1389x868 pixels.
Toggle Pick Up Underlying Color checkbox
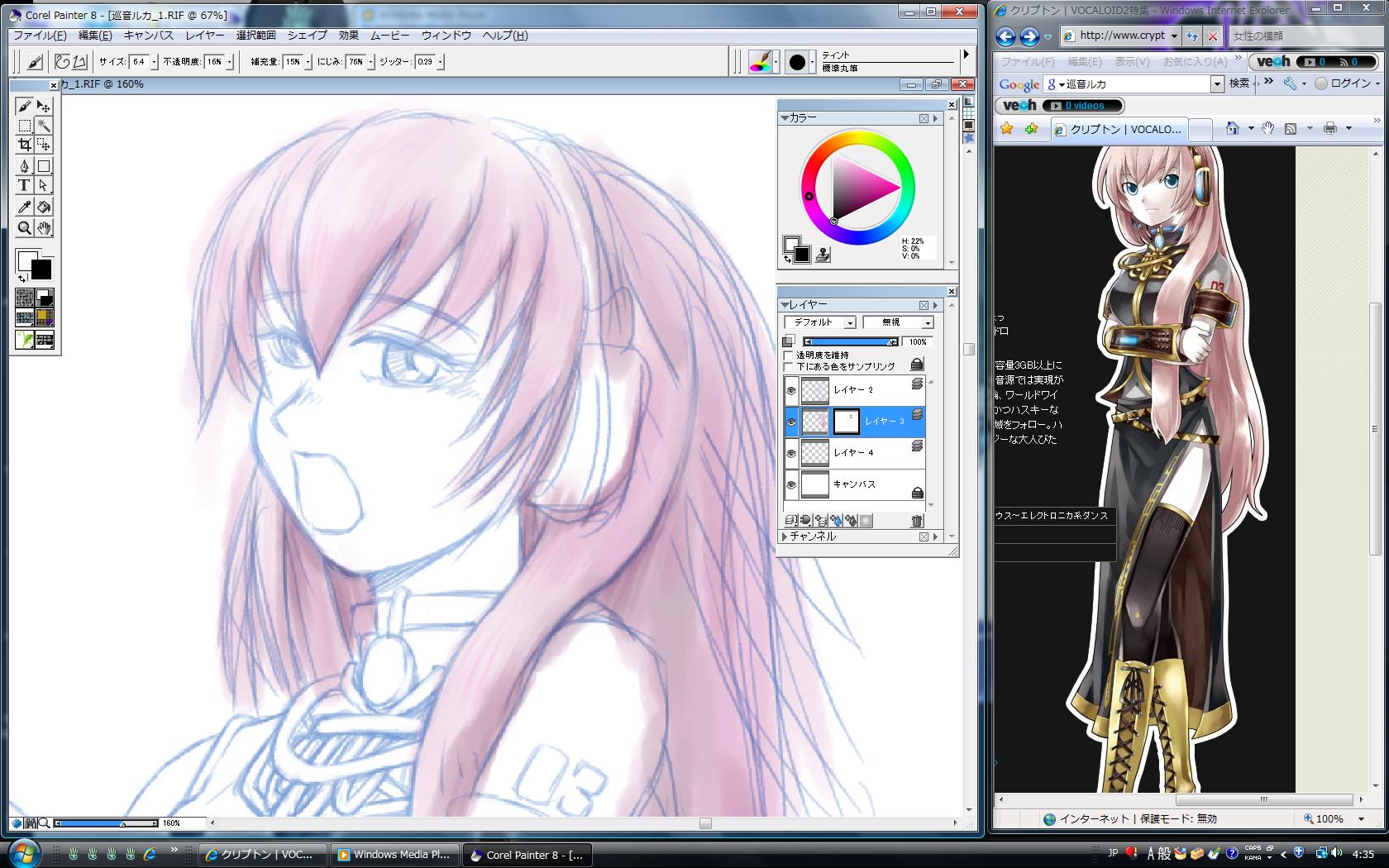[788, 366]
